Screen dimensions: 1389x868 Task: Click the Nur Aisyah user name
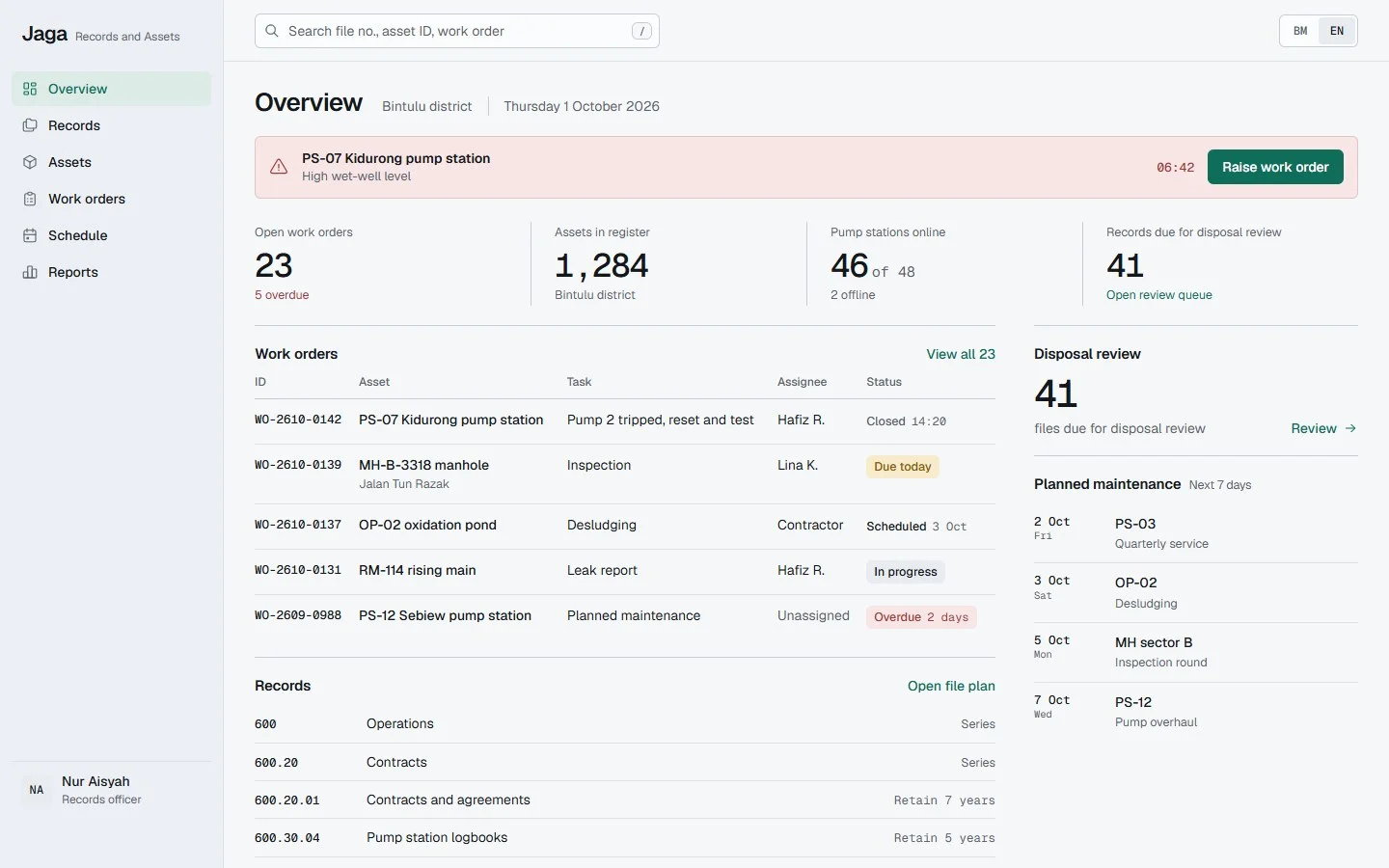coord(95,781)
